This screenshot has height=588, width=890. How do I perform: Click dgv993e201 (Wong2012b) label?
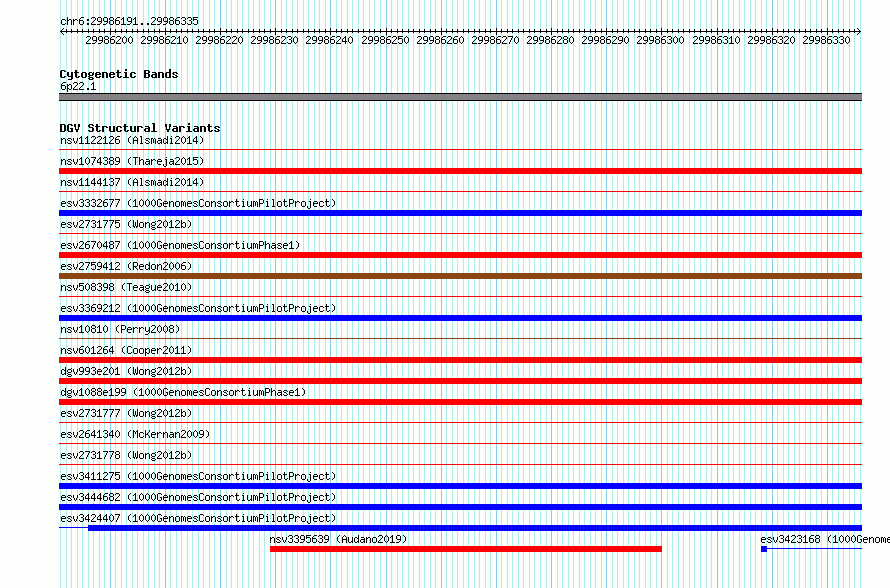pos(126,371)
